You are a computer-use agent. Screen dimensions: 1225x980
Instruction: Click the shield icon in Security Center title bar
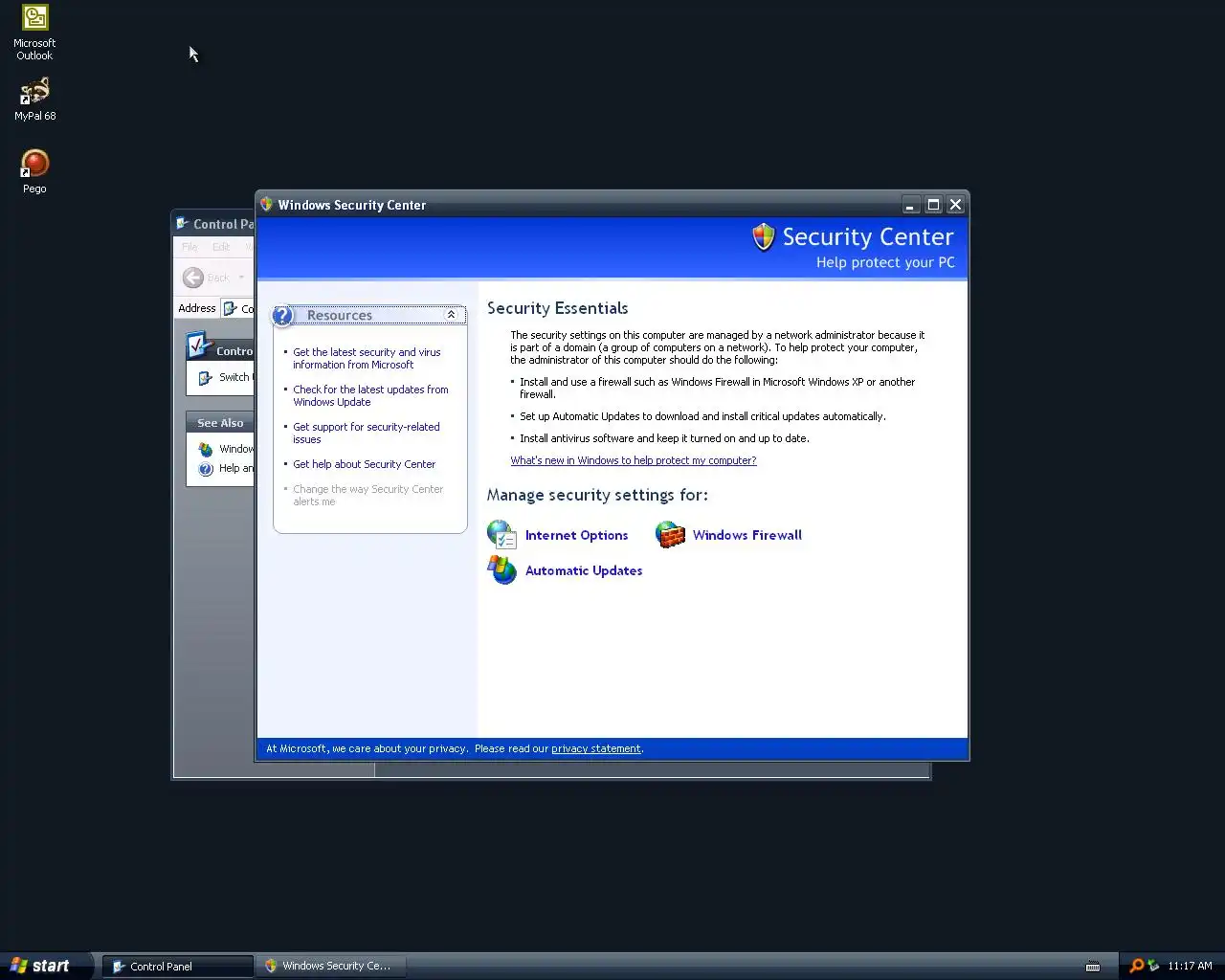coord(267,205)
